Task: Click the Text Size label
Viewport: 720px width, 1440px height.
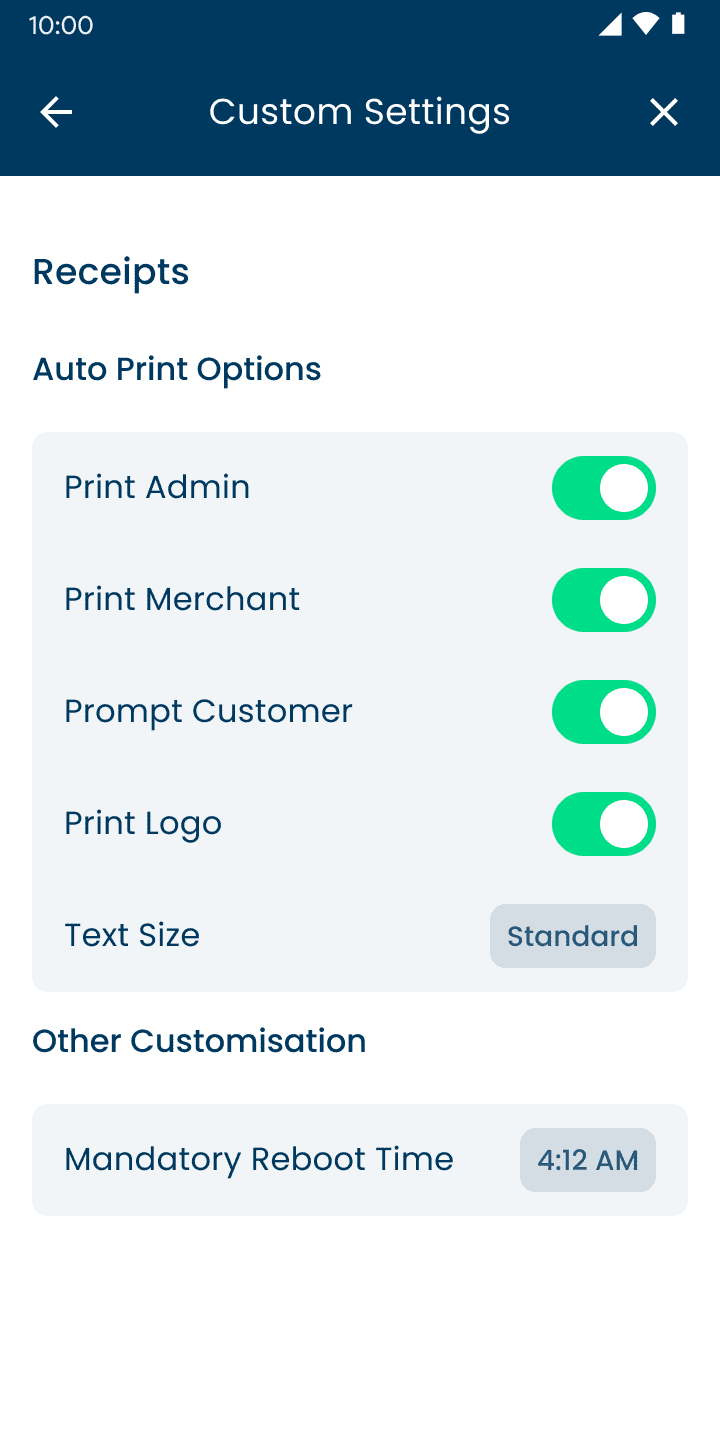Action: 132,936
